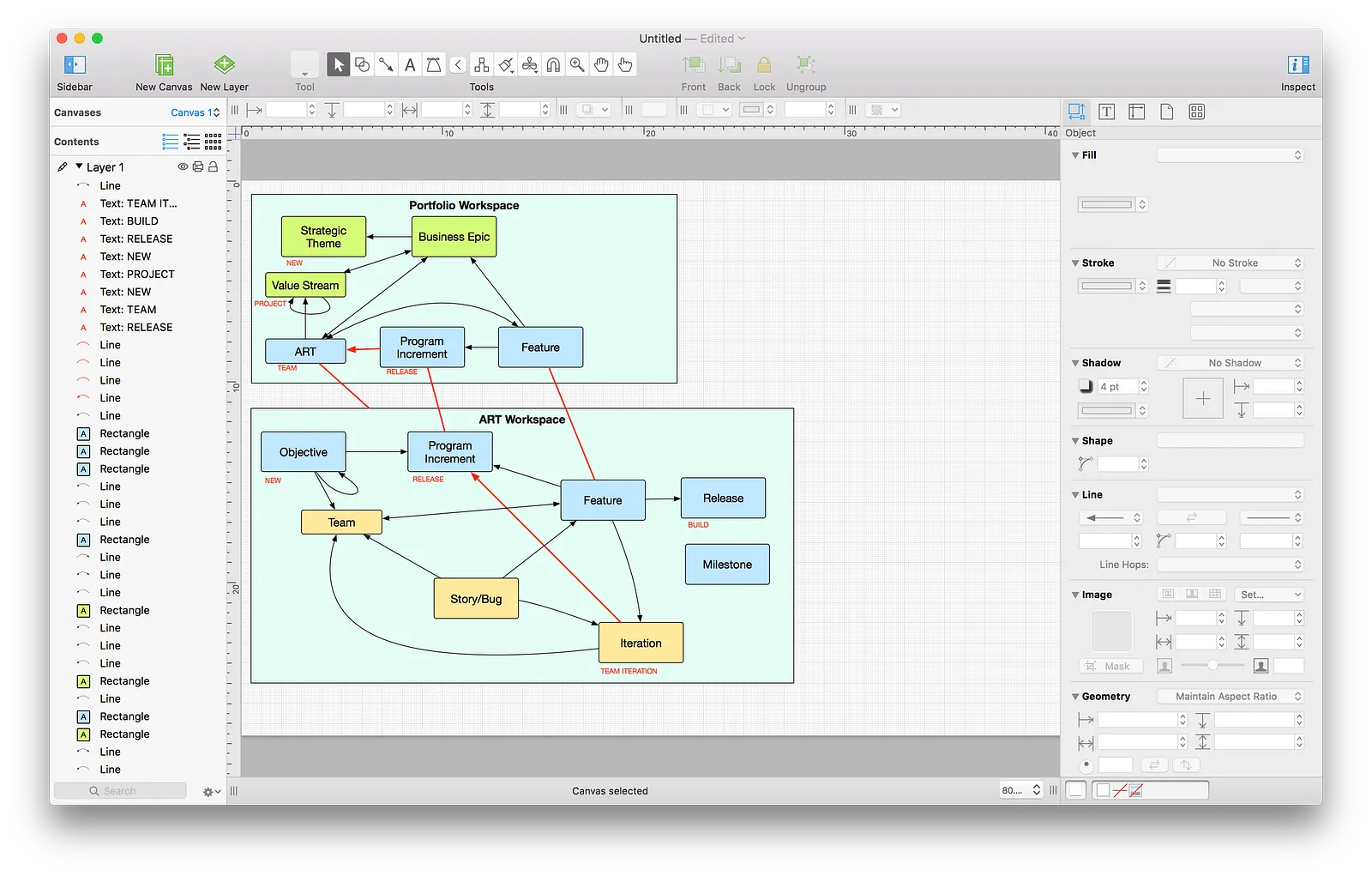This screenshot has height=876, width=1372.
Task: Toggle the Sidebar button
Action: (75, 64)
